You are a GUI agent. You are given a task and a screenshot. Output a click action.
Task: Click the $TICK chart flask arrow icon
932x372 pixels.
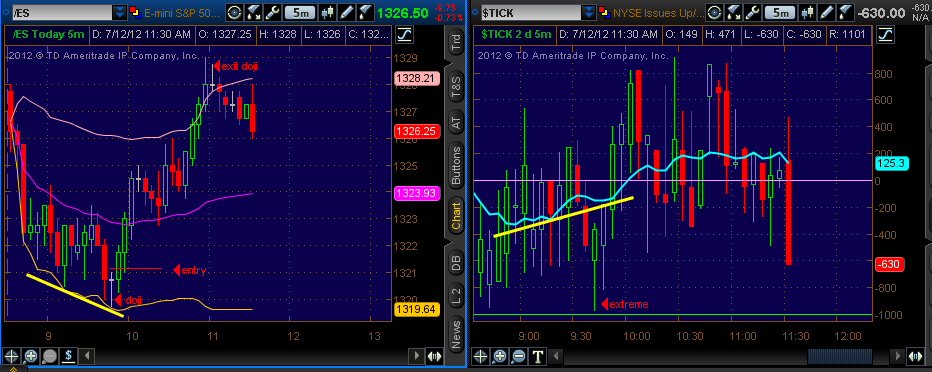734,11
